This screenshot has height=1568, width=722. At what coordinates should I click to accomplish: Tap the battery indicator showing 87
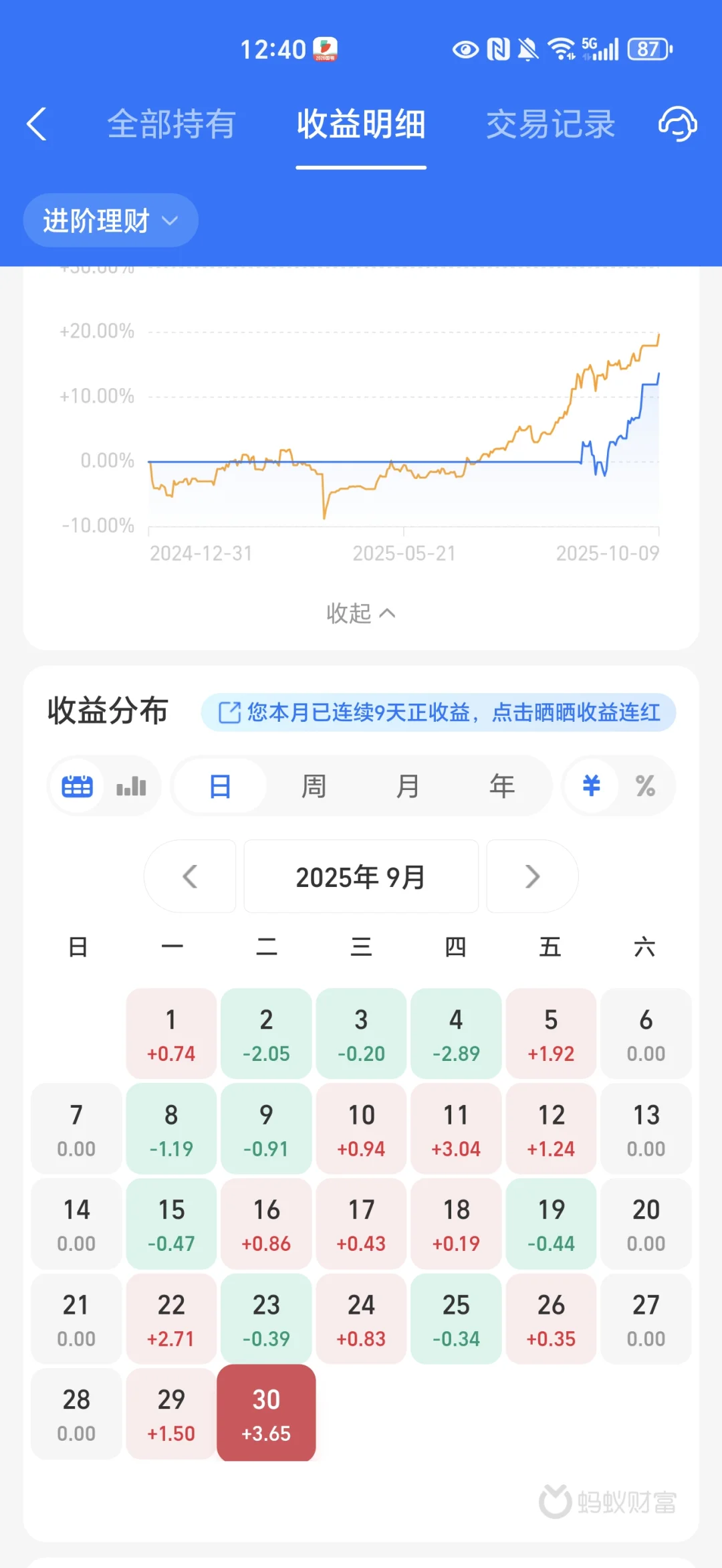(x=649, y=49)
